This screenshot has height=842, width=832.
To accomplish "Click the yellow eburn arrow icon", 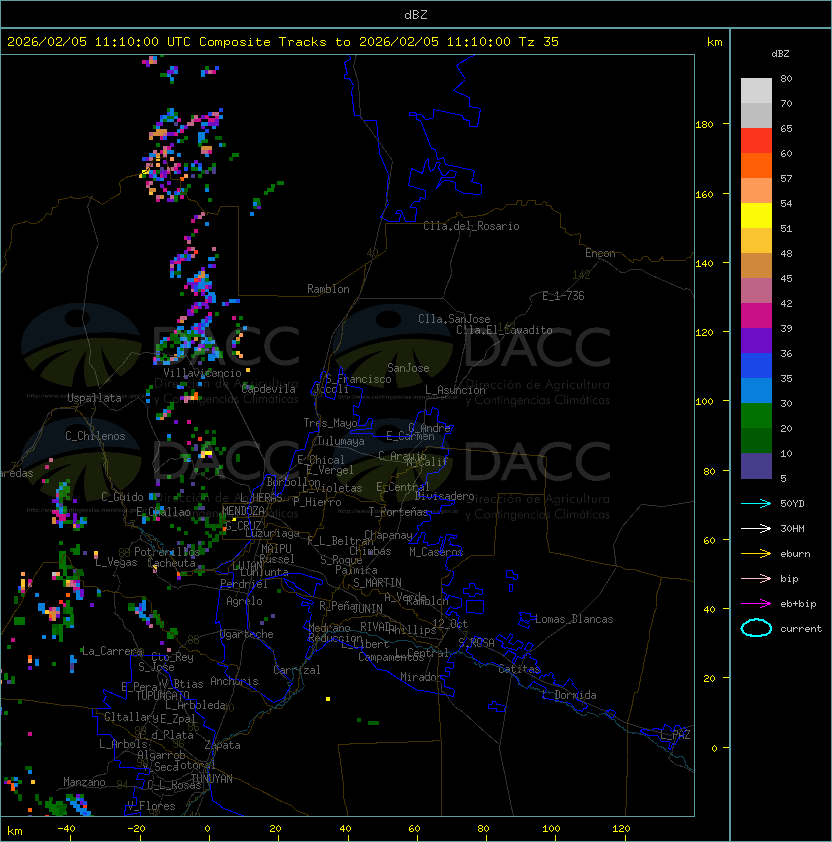I will pyautogui.click(x=756, y=554).
